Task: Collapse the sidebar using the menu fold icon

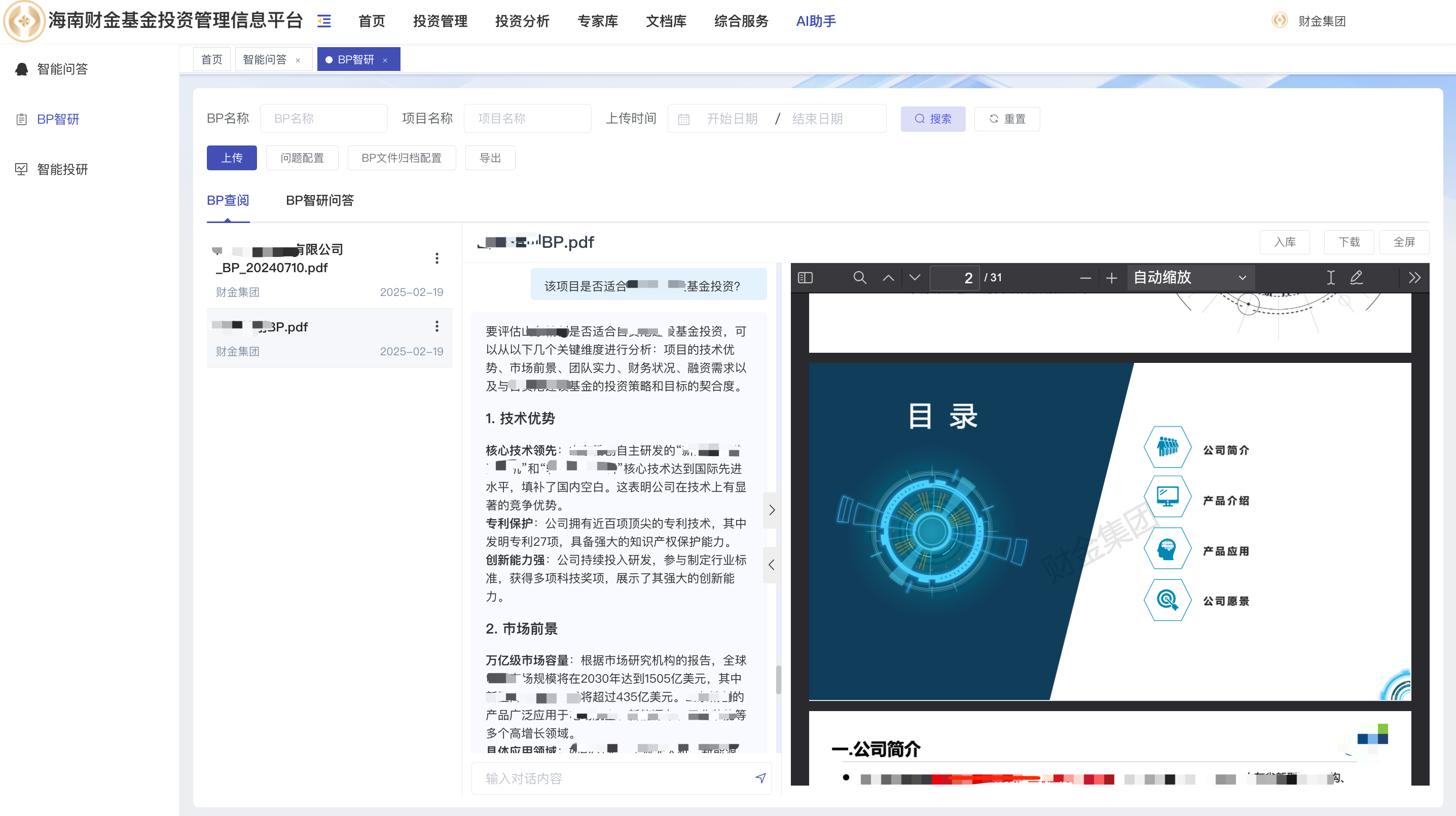Action: tap(324, 21)
